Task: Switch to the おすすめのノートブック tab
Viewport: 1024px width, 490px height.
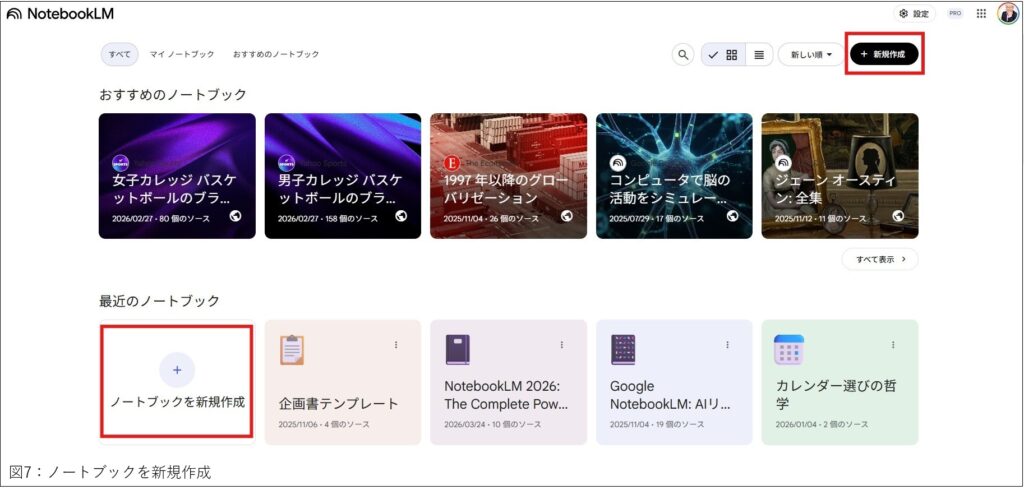Action: (x=276, y=54)
